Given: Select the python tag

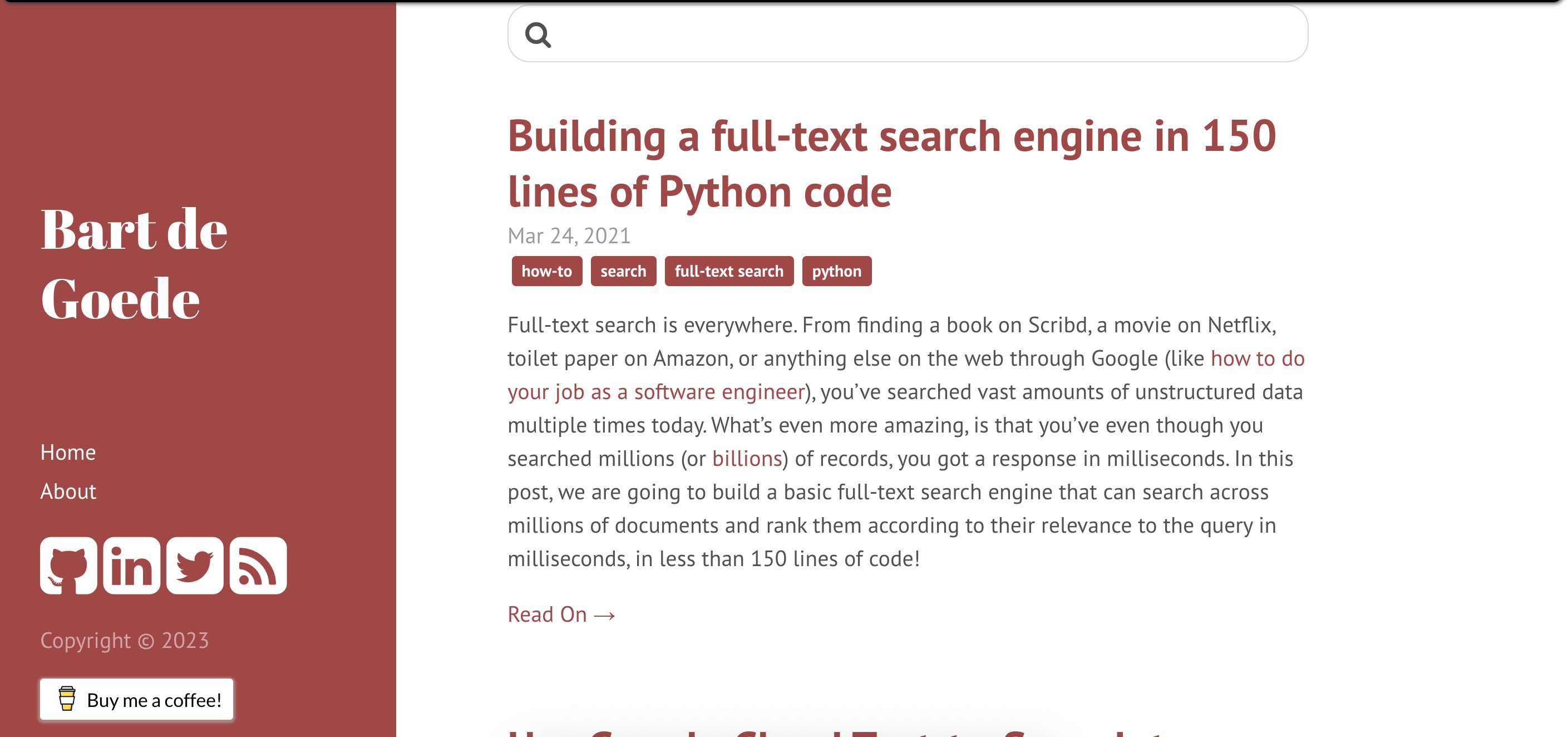Looking at the screenshot, I should coord(836,271).
